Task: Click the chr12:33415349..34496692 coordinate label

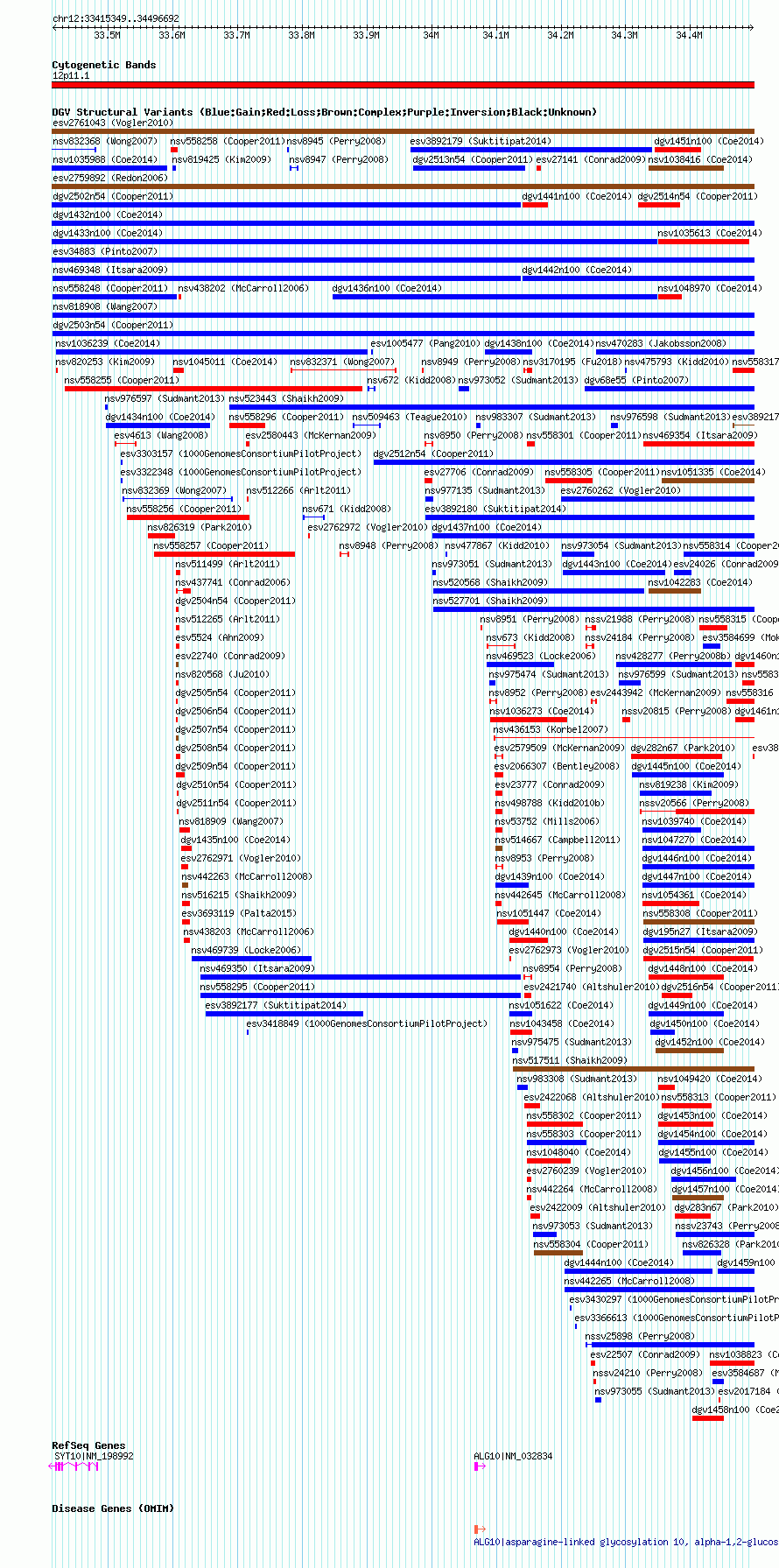Action: 116,18
